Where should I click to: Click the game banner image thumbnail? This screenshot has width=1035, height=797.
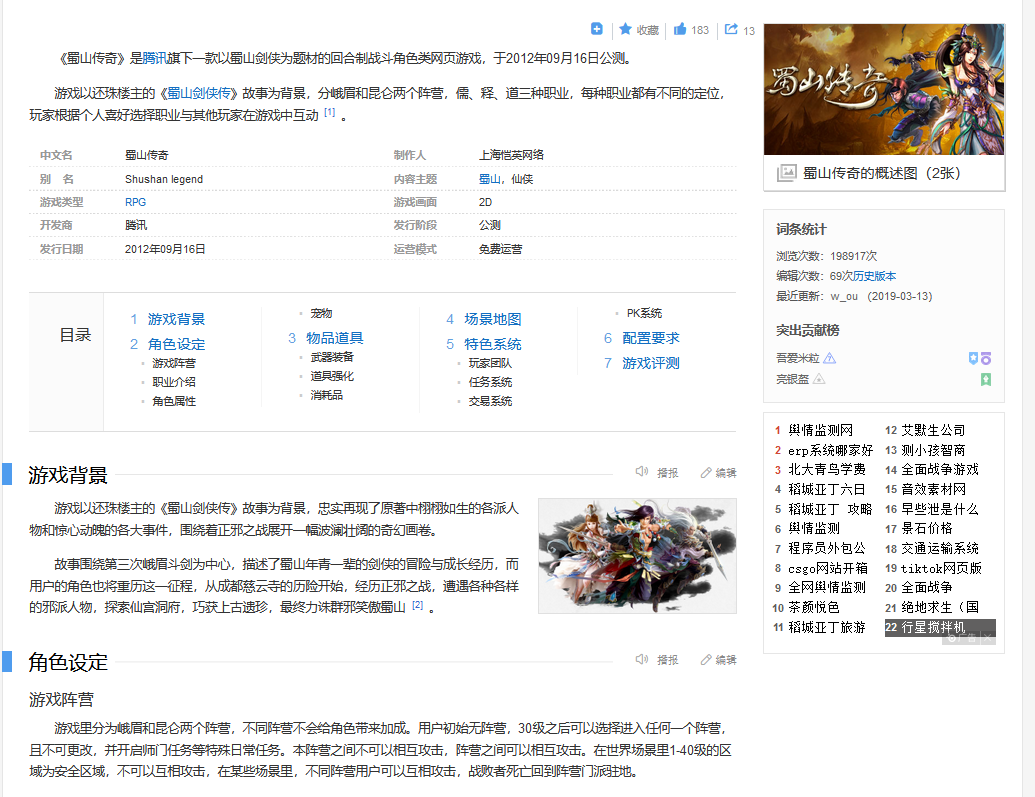click(884, 89)
